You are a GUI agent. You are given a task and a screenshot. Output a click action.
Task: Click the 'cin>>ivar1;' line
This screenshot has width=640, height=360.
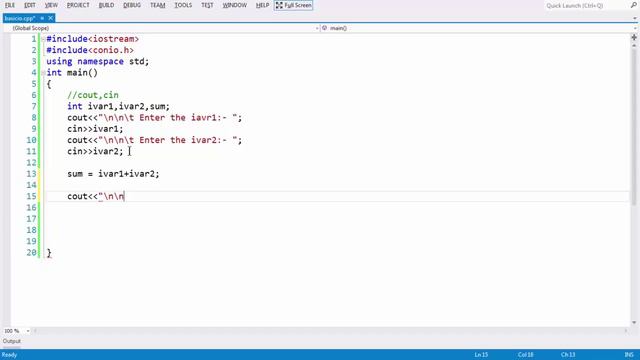point(95,129)
